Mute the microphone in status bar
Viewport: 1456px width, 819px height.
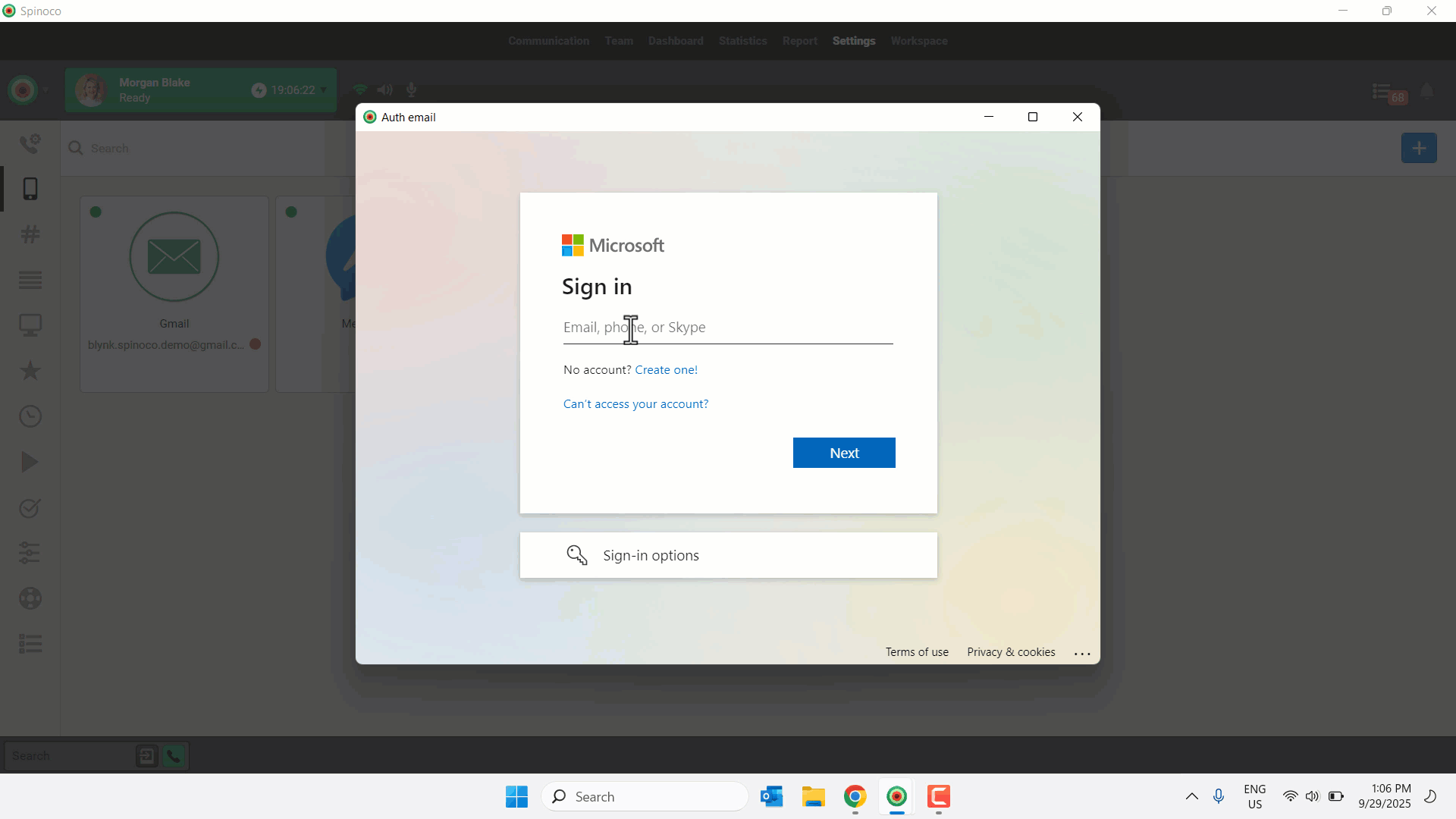[411, 89]
